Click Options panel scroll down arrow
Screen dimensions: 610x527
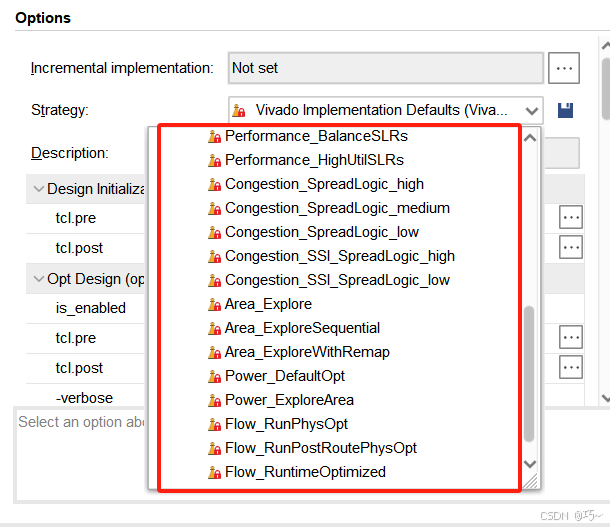605,397
